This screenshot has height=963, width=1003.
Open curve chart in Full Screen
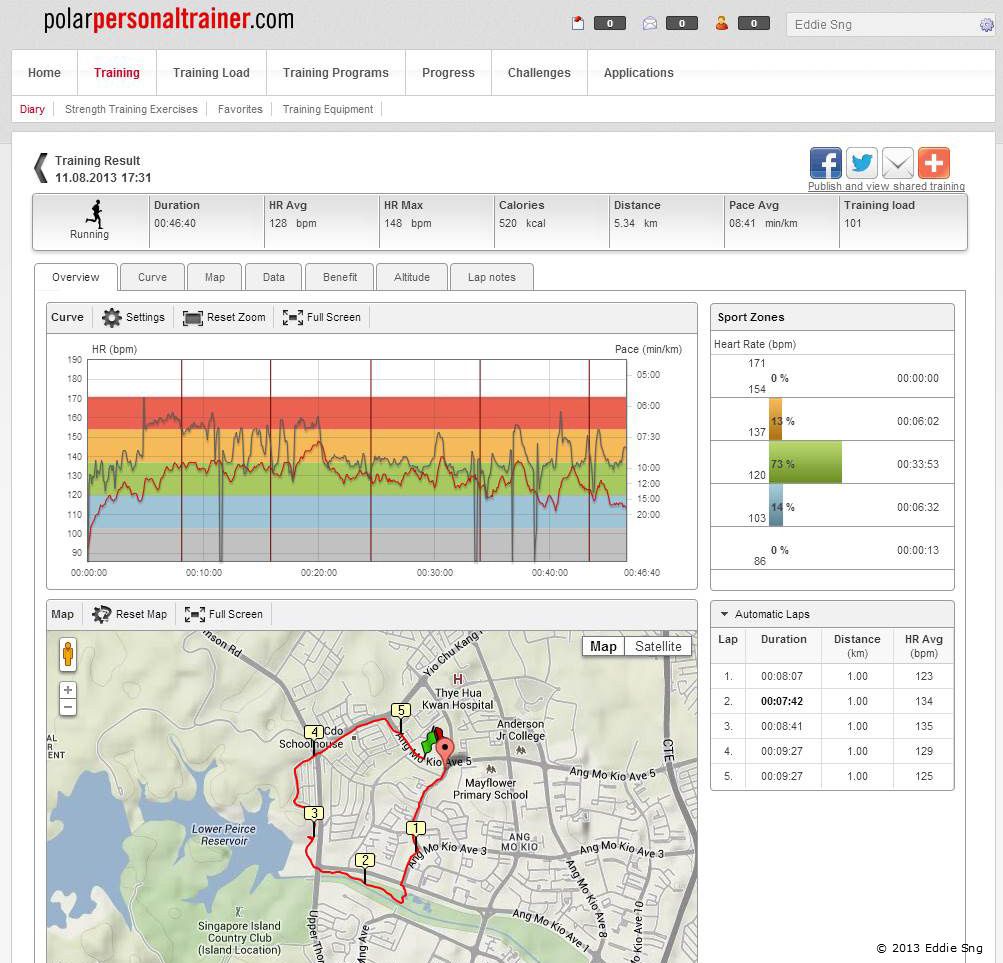tap(322, 317)
